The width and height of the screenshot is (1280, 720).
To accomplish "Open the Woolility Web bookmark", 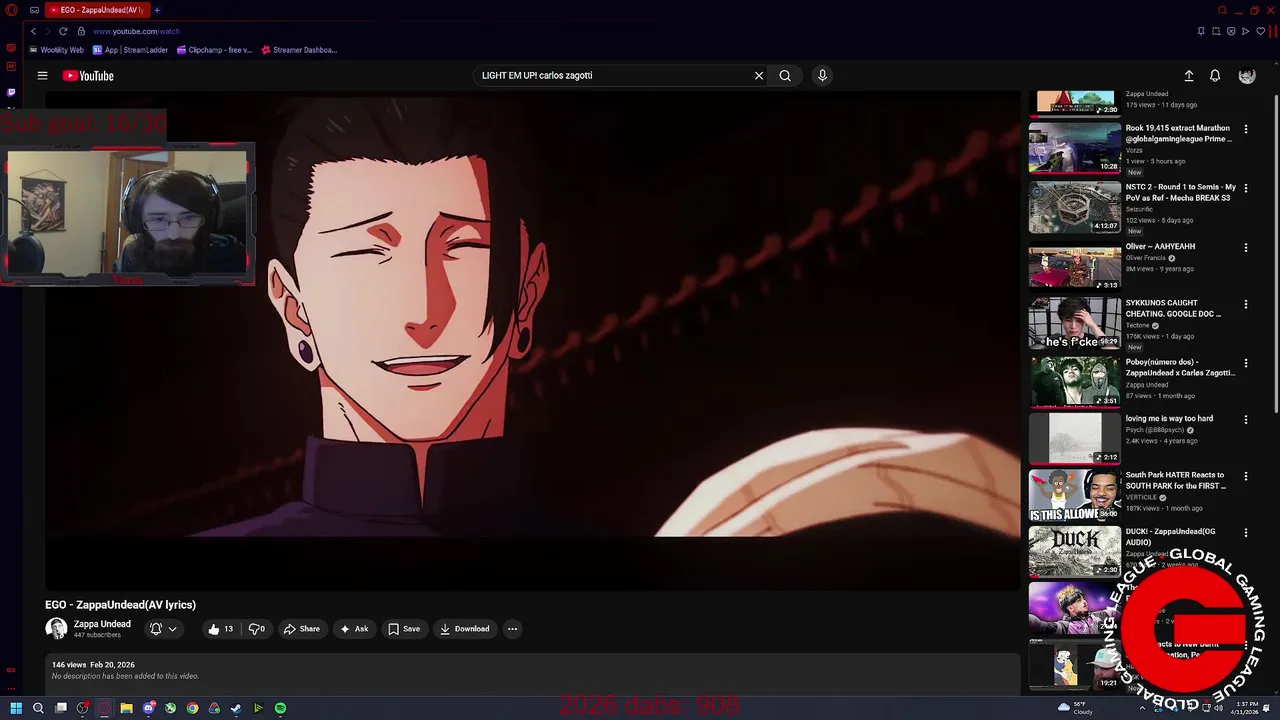I will 57,50.
